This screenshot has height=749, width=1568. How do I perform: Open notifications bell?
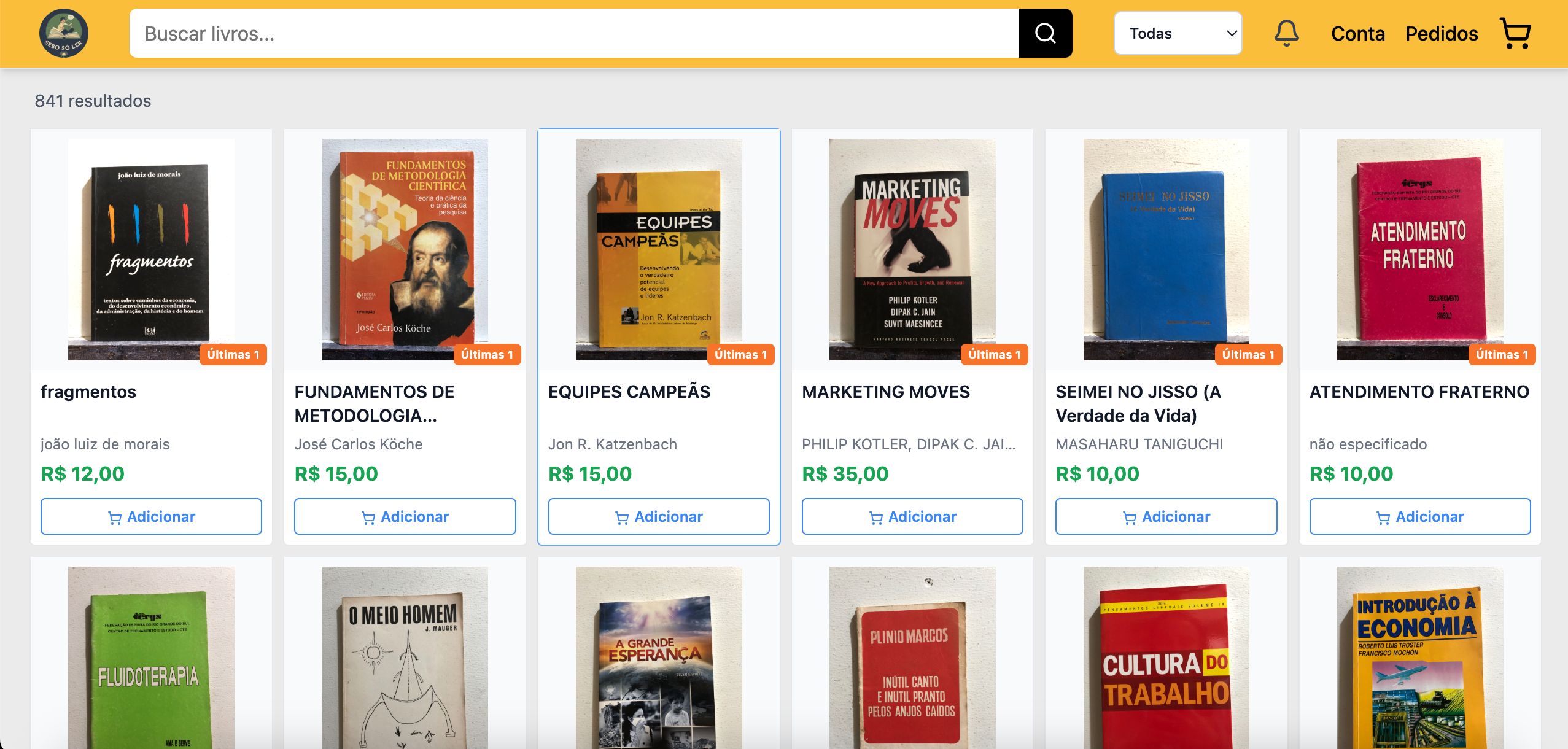(1286, 33)
